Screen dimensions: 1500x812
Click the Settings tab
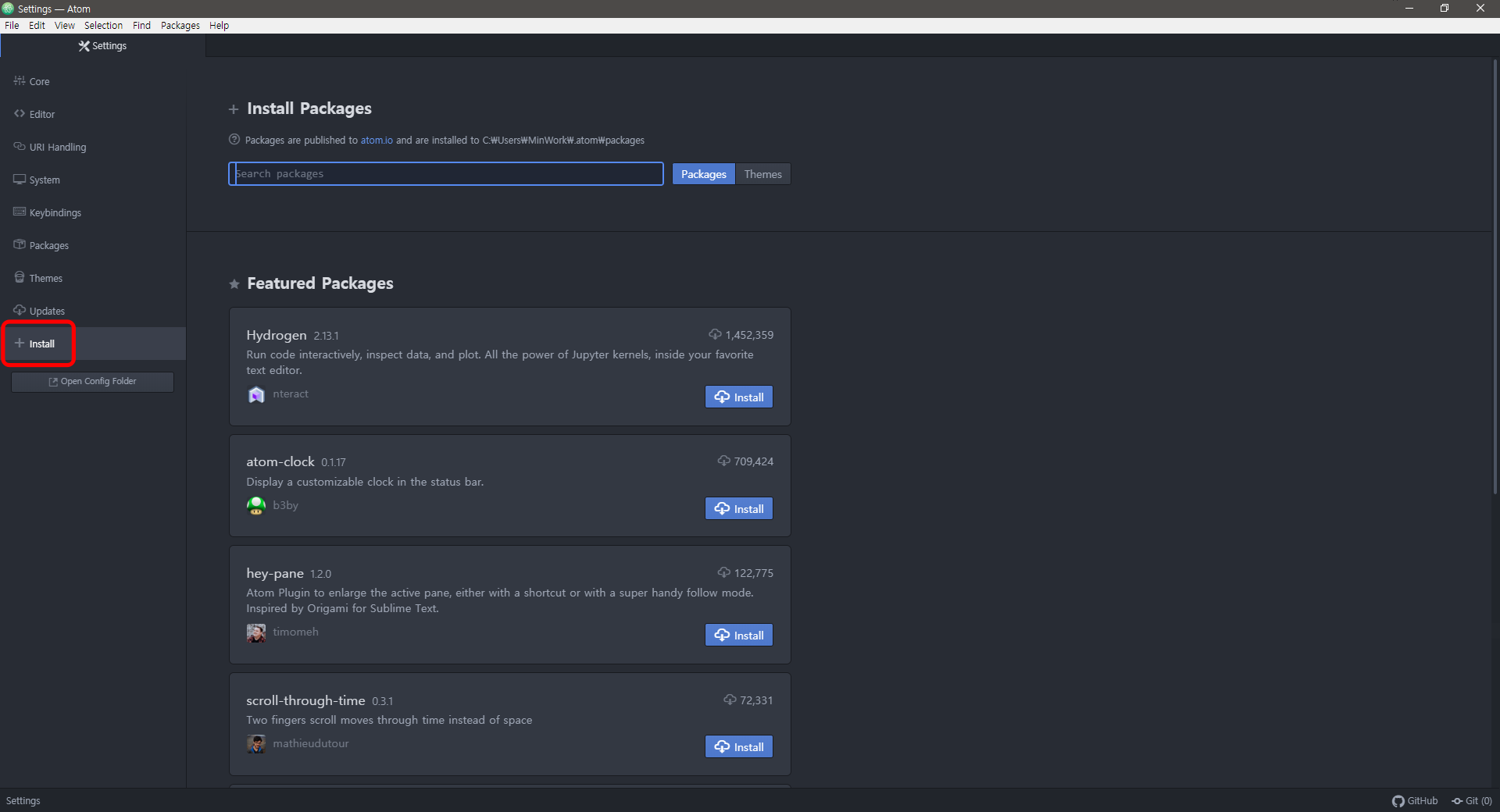102,46
